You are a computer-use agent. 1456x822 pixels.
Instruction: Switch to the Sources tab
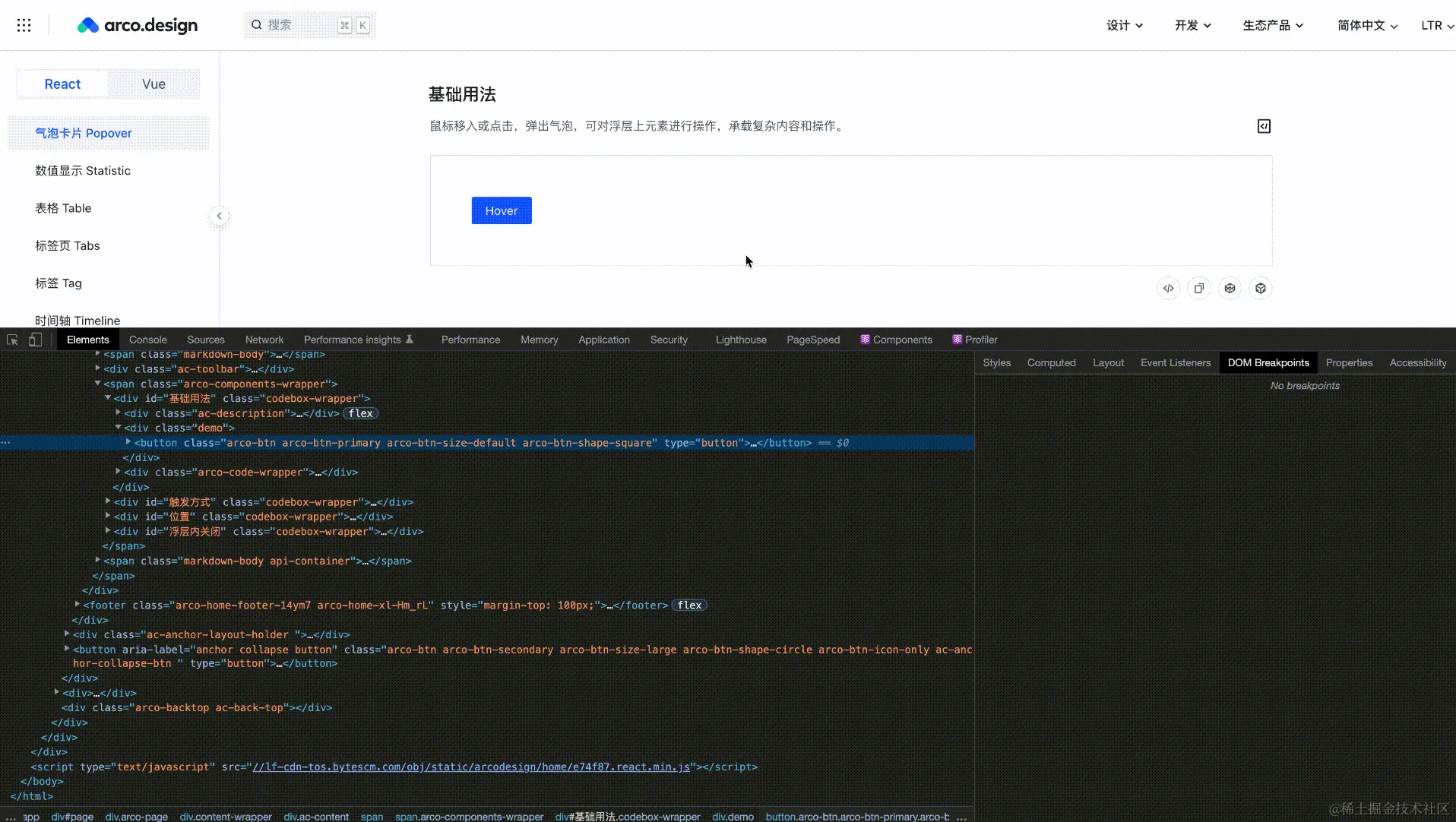(x=206, y=340)
